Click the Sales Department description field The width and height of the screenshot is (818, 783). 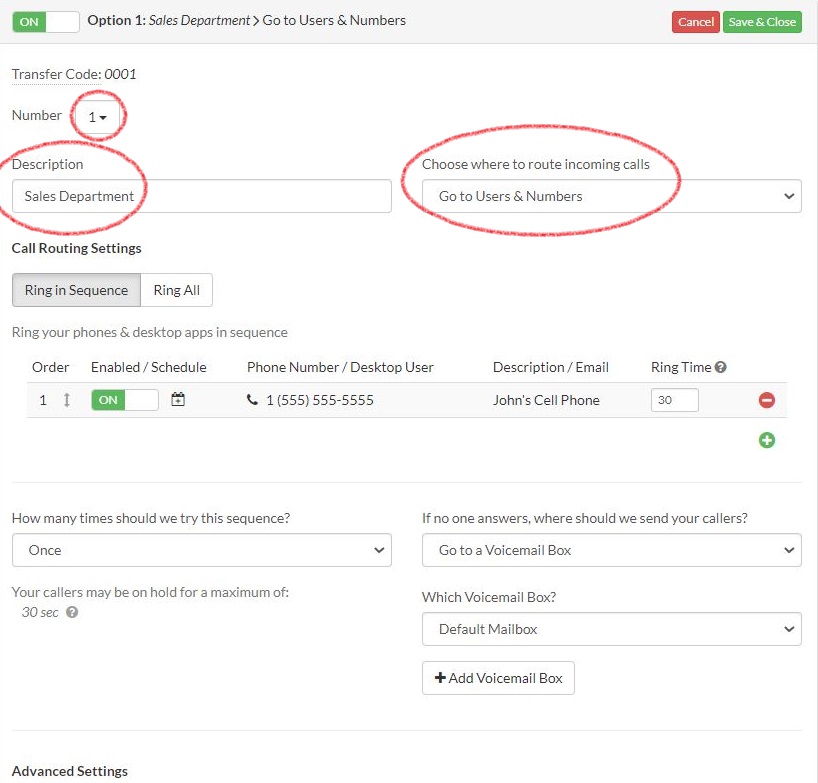point(200,196)
